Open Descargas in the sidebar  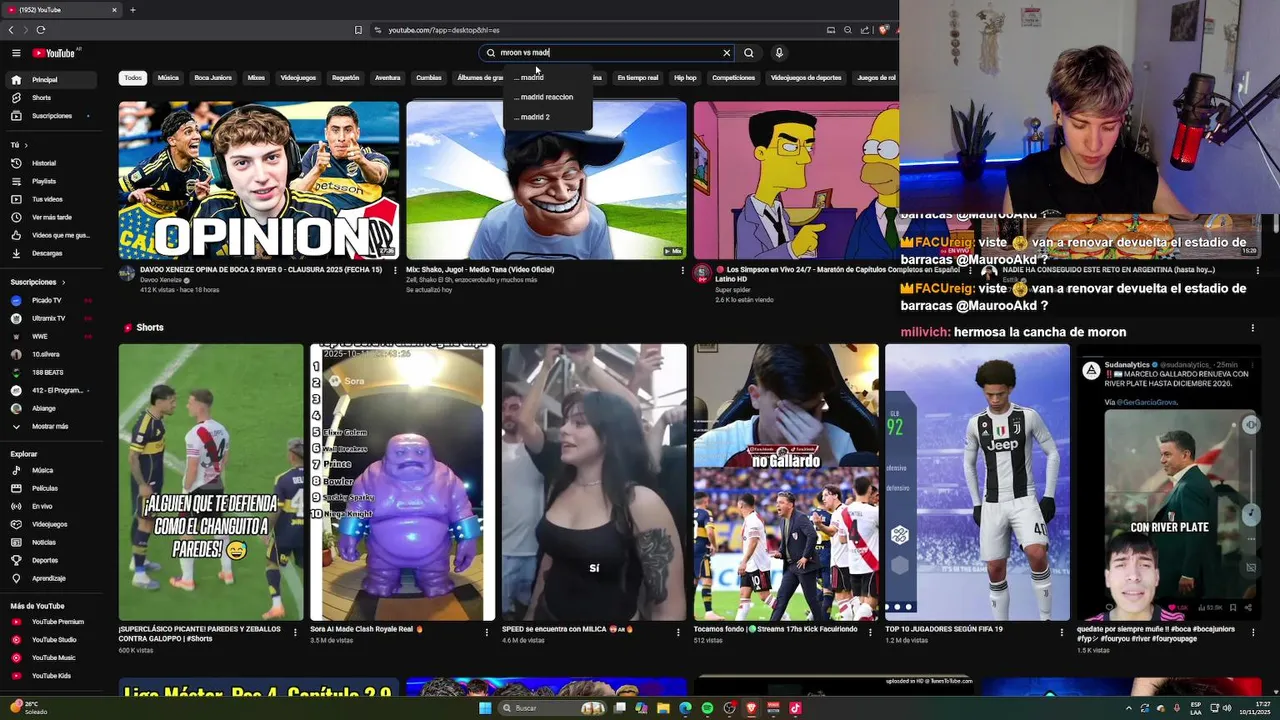pyautogui.click(x=53, y=253)
